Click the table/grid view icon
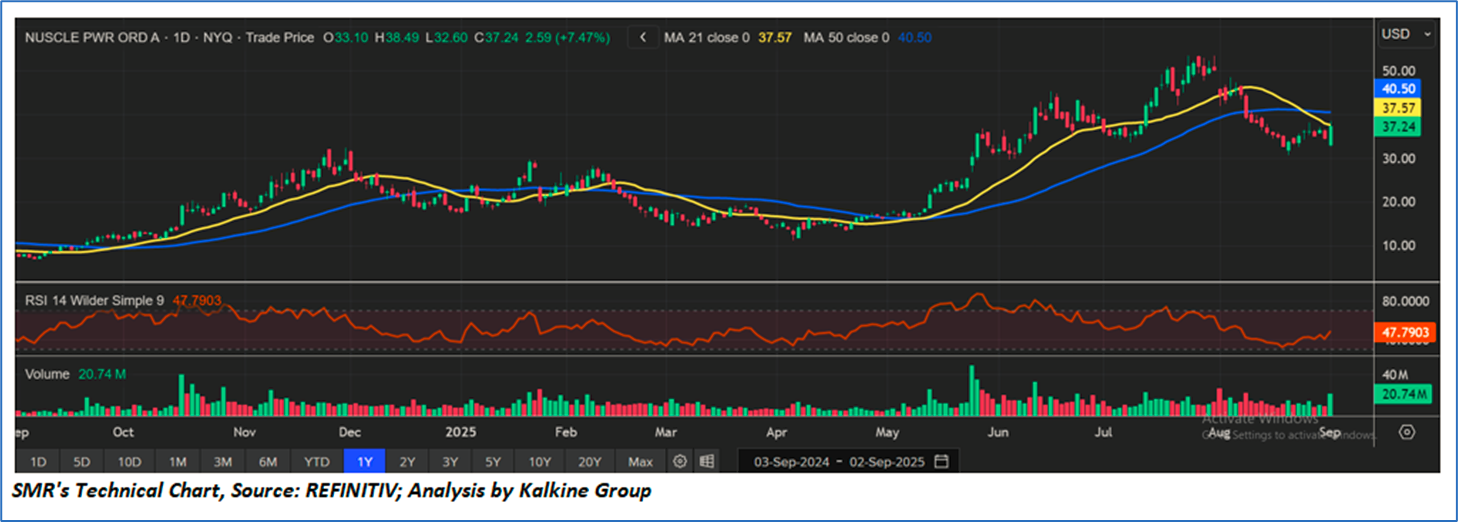 coord(707,461)
